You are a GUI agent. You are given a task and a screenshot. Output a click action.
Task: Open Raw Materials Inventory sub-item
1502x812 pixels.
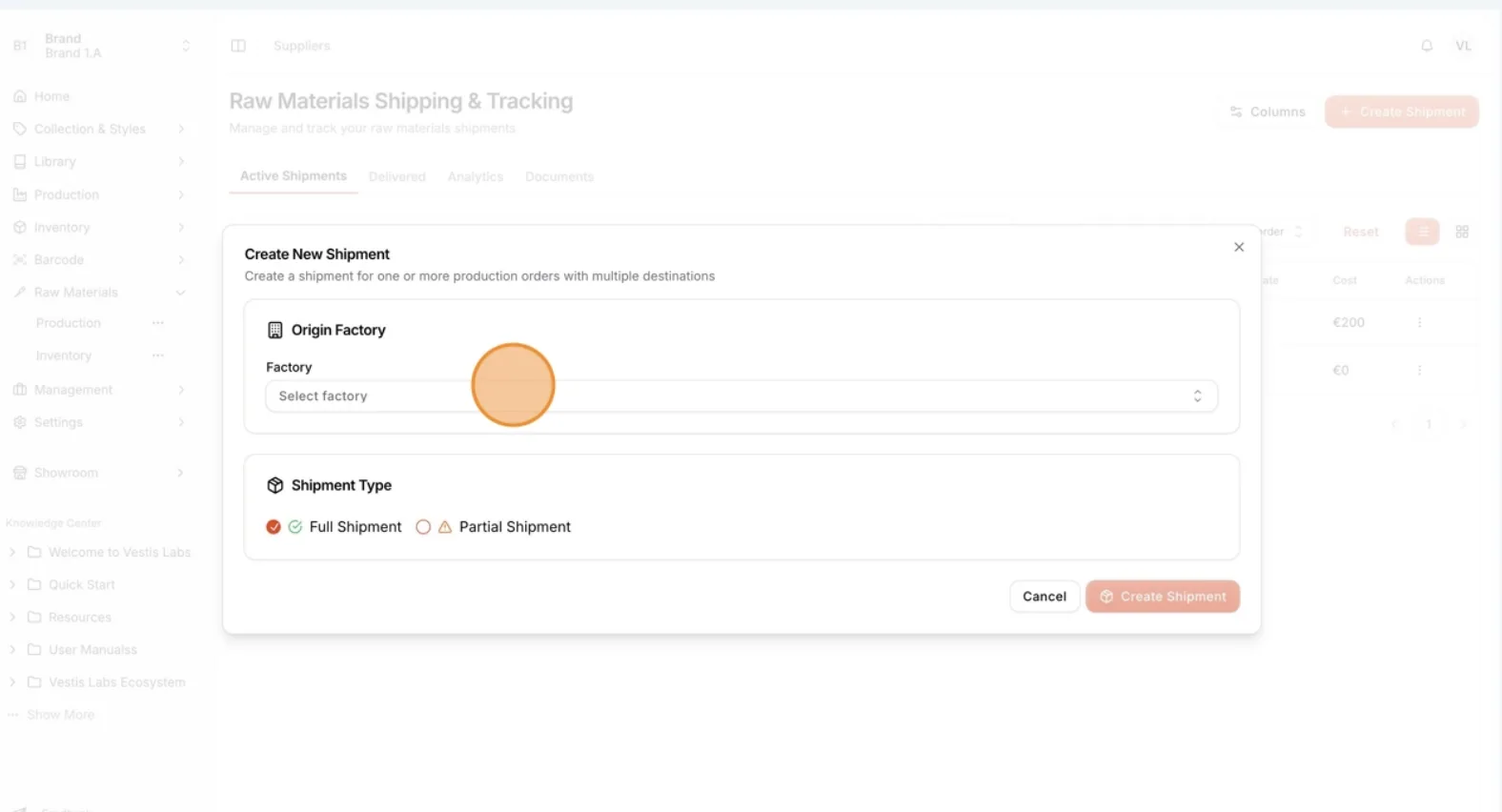[x=64, y=355]
